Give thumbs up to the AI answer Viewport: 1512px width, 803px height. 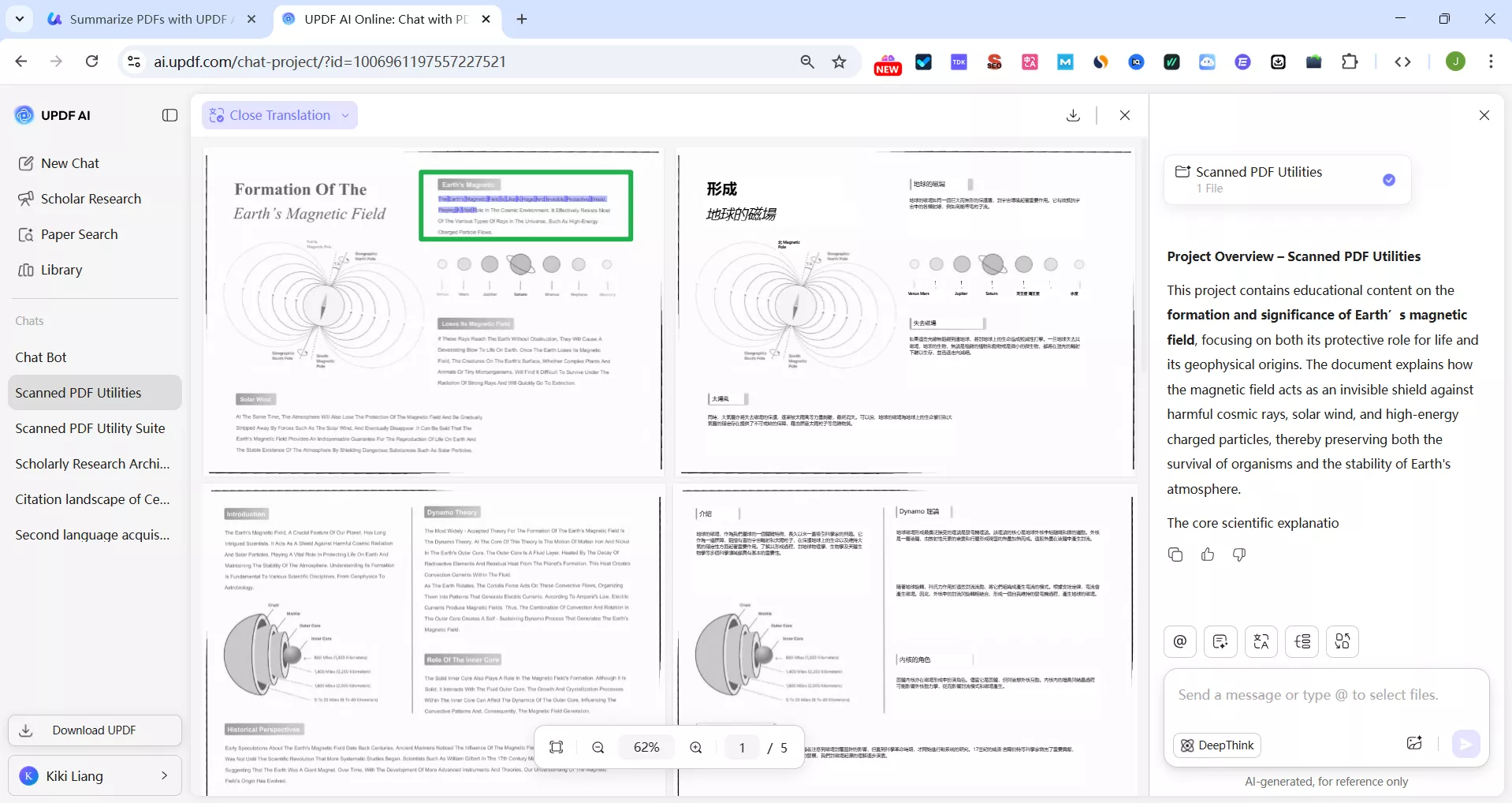pyautogui.click(x=1207, y=555)
